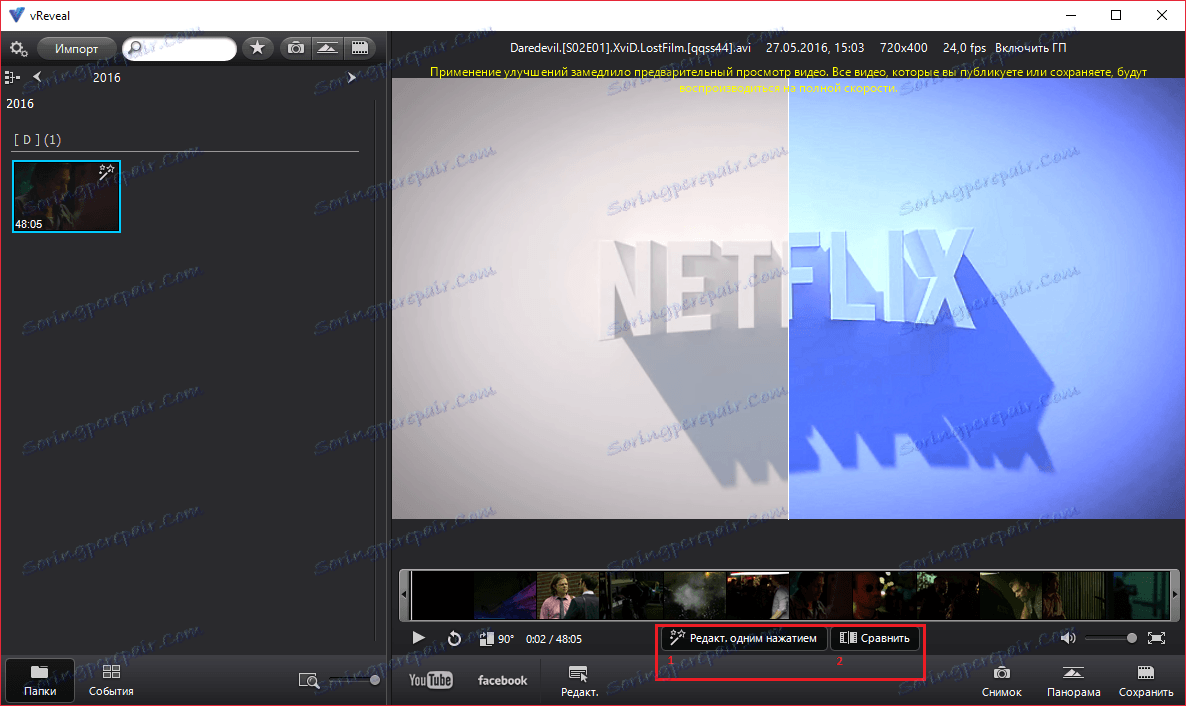
Task: Mute the volume speaker icon
Action: (1068, 638)
